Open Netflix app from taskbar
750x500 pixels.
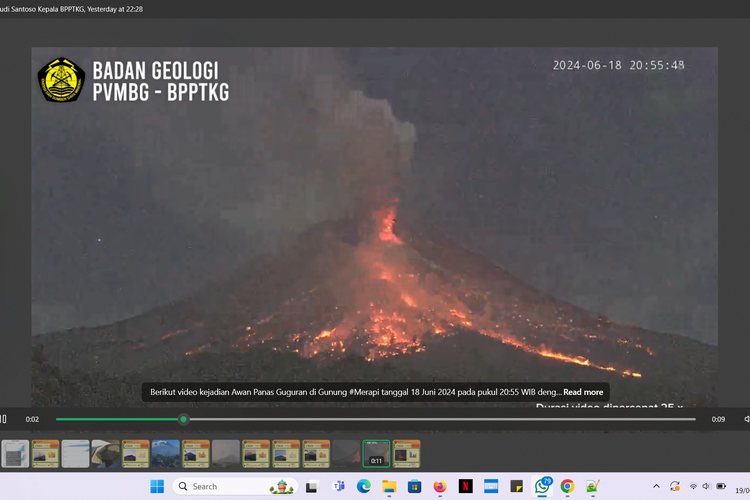[x=465, y=487]
